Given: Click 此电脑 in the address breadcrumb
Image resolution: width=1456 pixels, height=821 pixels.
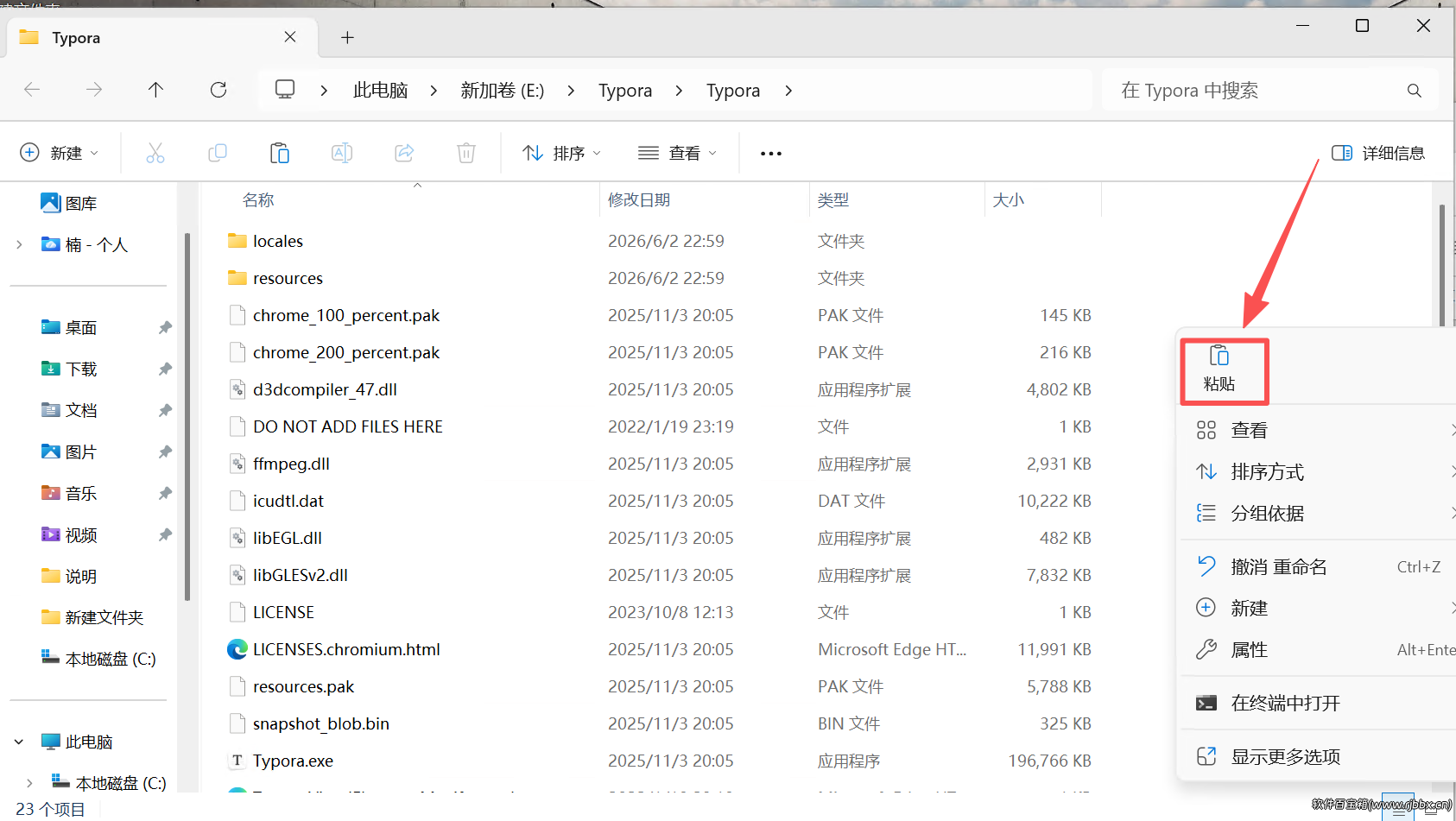Looking at the screenshot, I should [x=380, y=91].
